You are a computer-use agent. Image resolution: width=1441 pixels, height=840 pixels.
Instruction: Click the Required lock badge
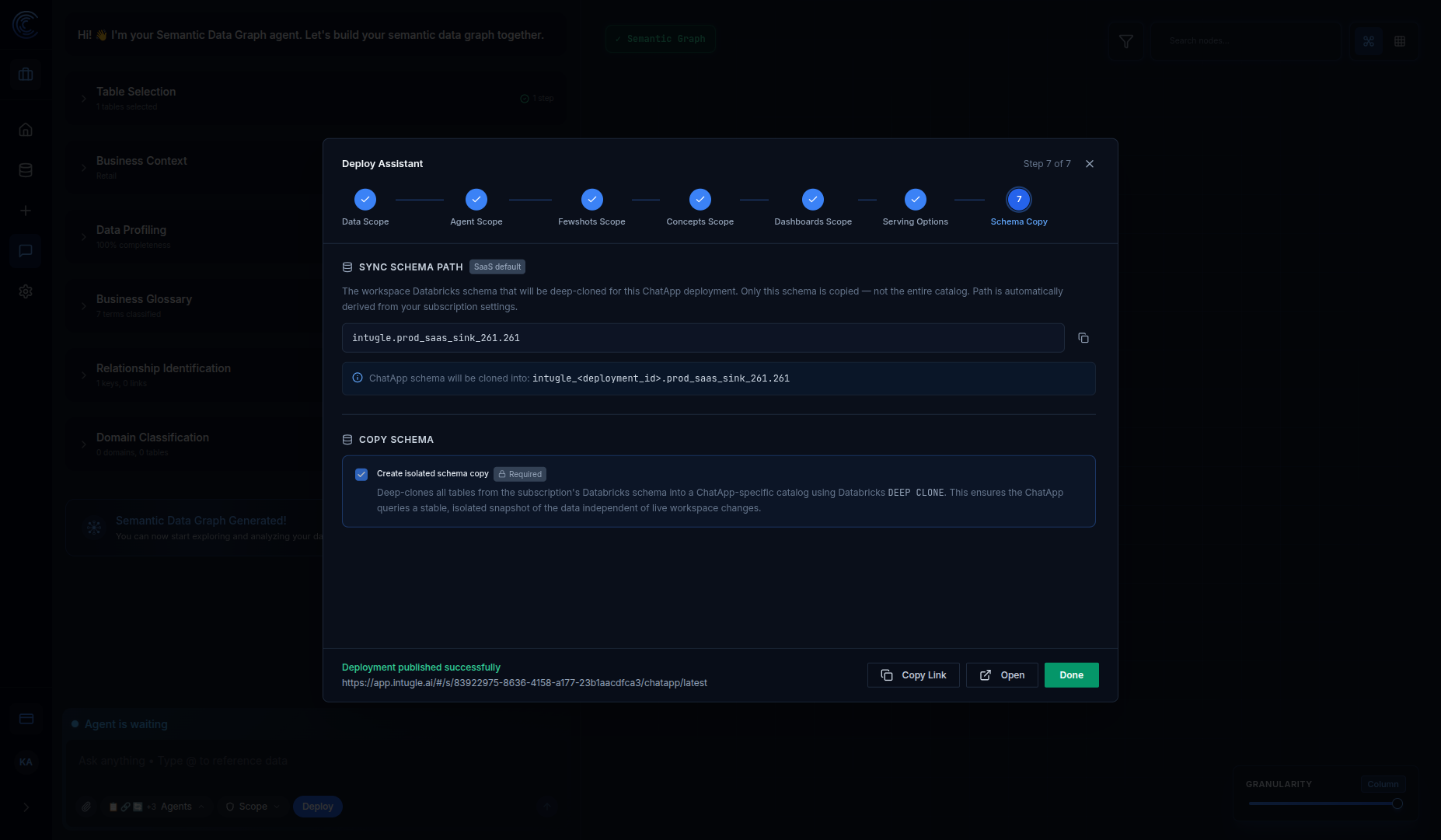click(x=520, y=474)
